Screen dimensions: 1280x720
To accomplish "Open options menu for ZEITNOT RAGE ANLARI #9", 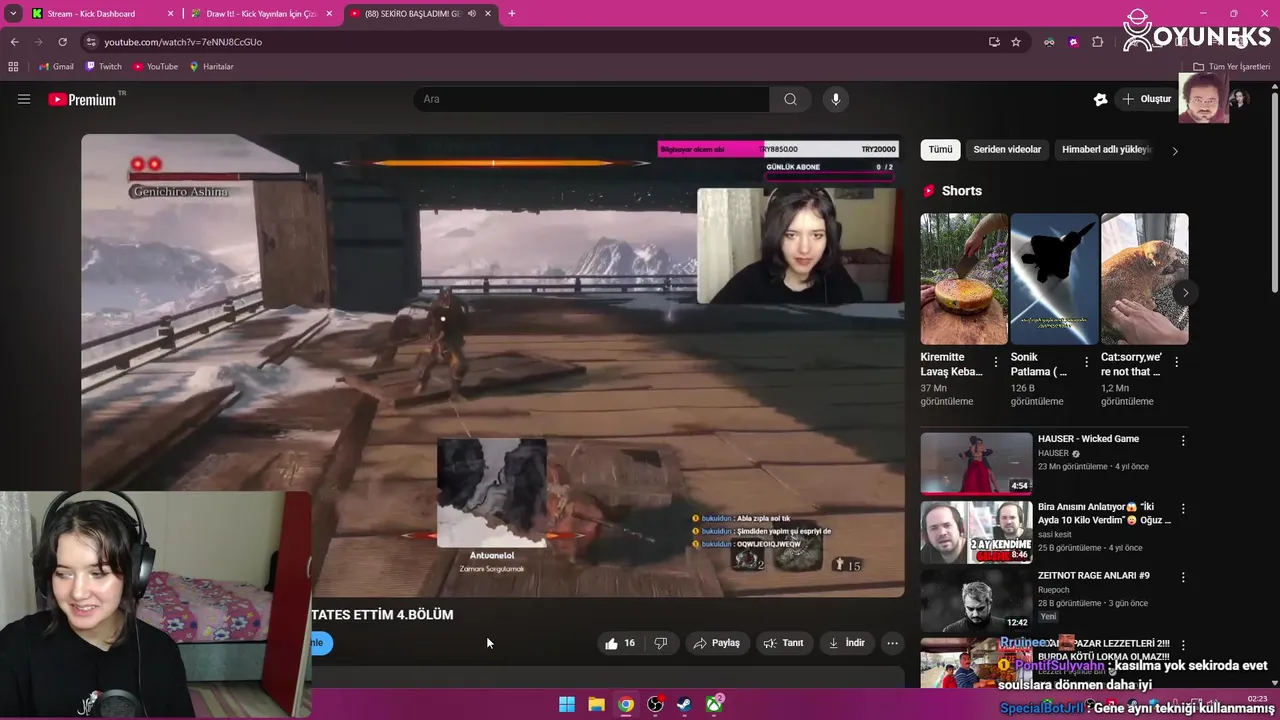I will click(x=1183, y=577).
